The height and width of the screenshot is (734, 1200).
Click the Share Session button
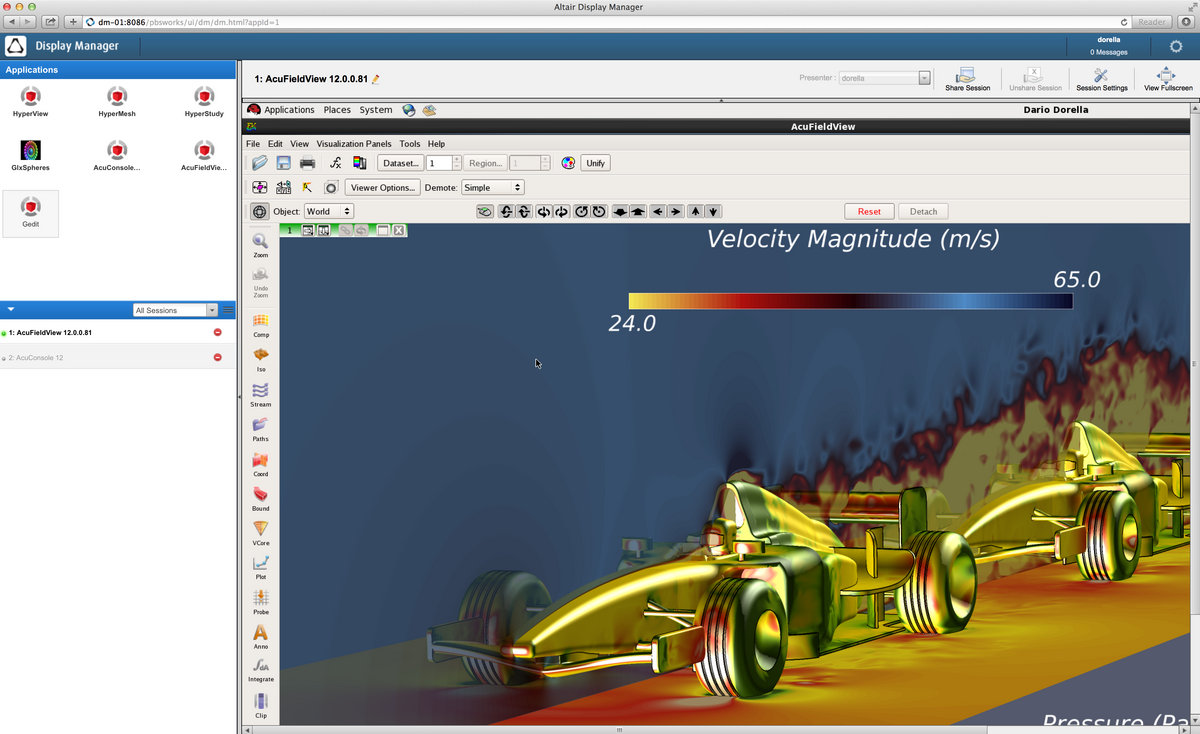967,79
